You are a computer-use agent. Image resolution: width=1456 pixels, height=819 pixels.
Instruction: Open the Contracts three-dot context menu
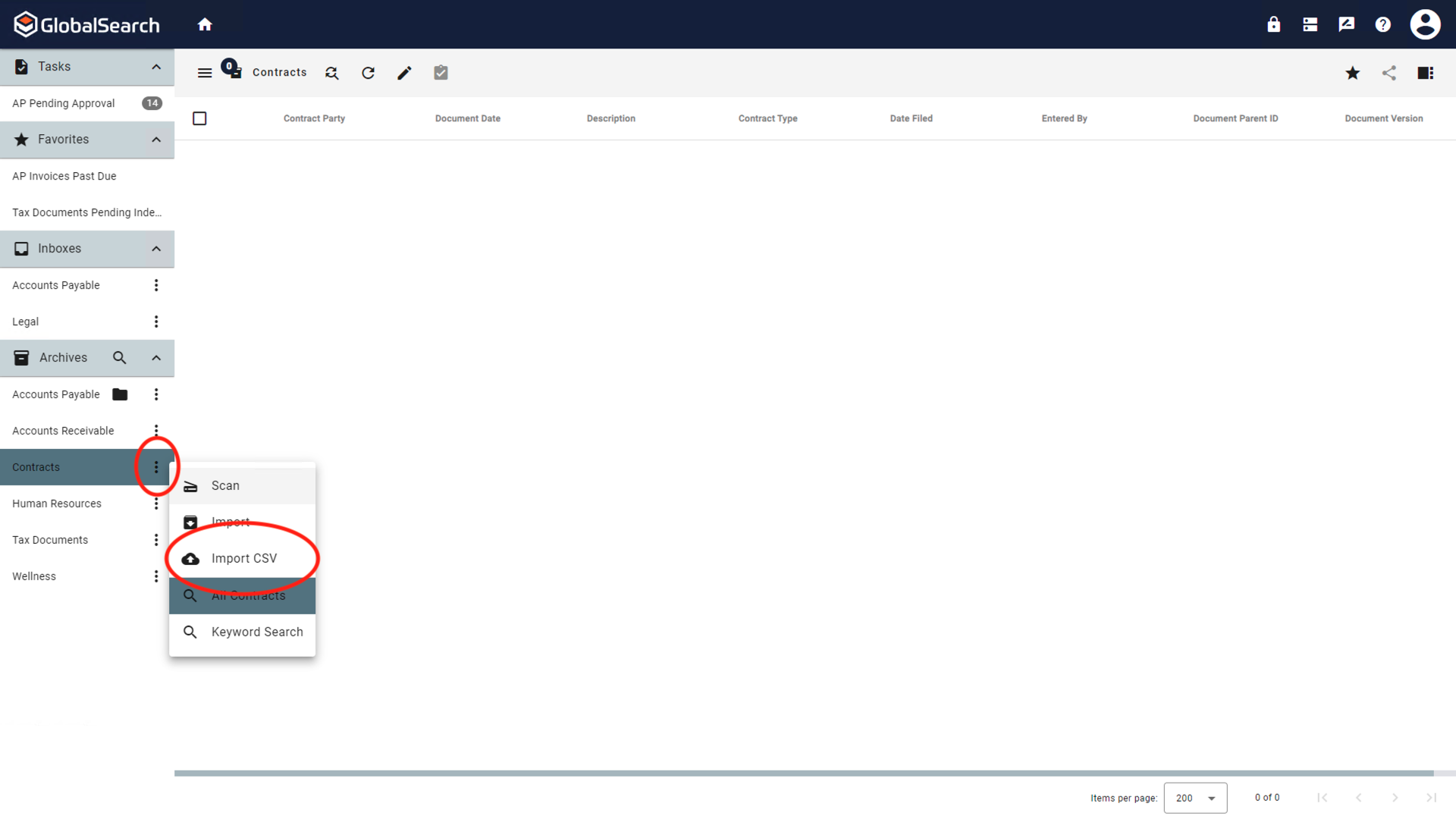click(156, 467)
